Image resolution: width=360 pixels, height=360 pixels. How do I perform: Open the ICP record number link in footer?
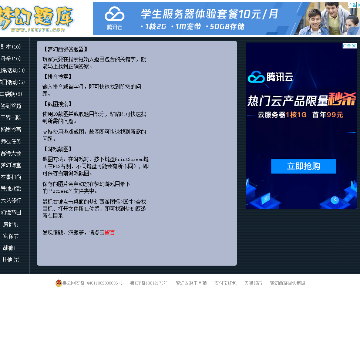click(148, 283)
